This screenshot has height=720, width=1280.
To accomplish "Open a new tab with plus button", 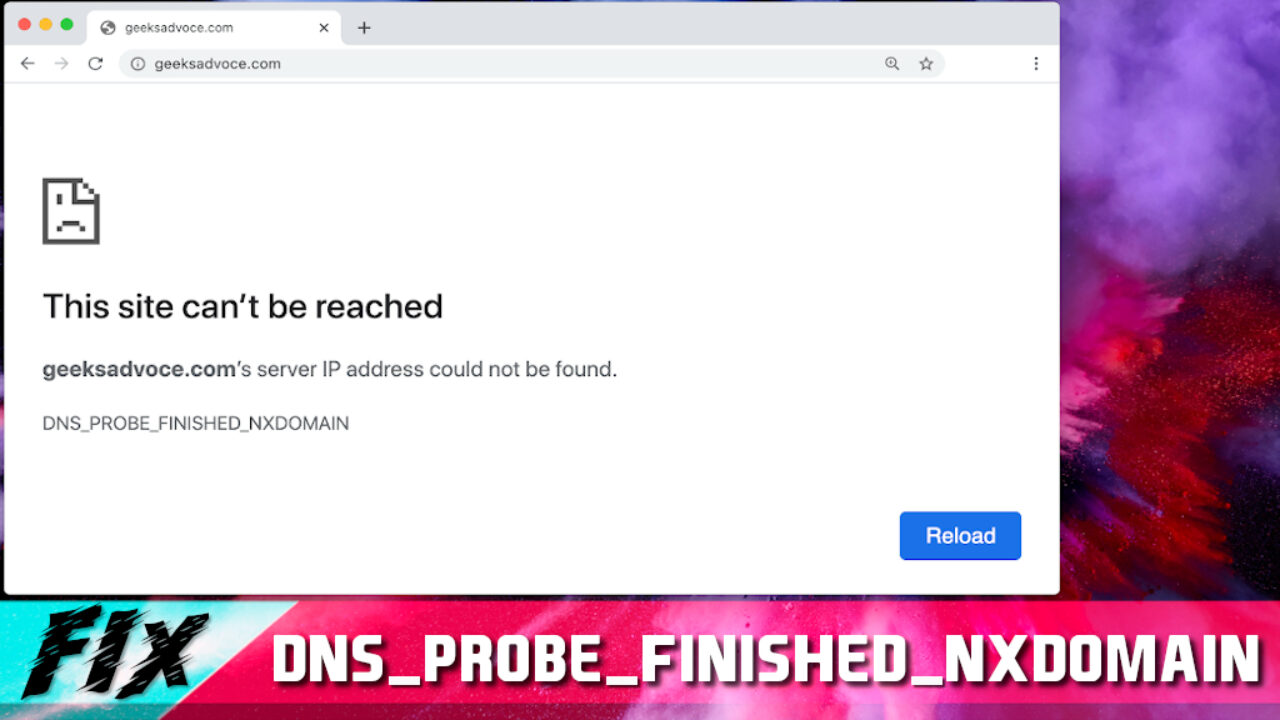I will pos(364,28).
